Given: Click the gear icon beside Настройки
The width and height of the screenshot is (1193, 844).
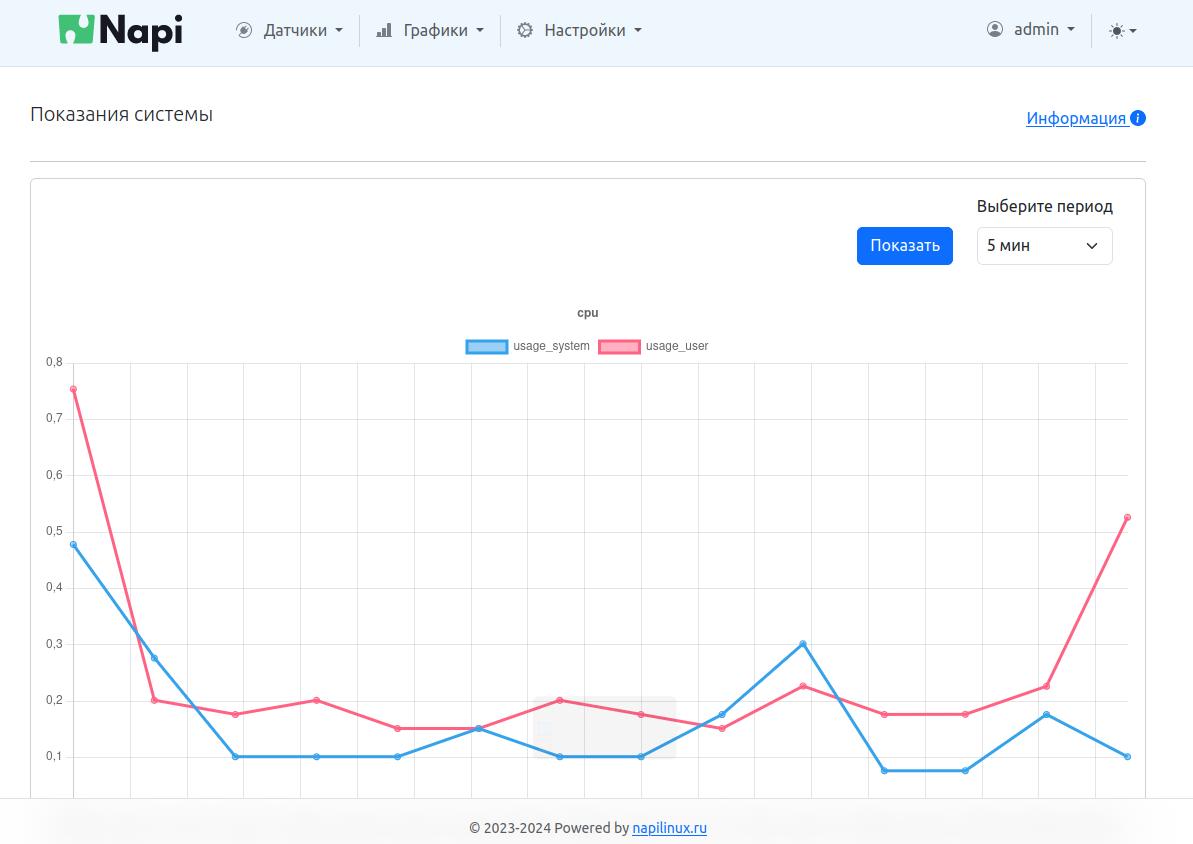Looking at the screenshot, I should pyautogui.click(x=525, y=30).
